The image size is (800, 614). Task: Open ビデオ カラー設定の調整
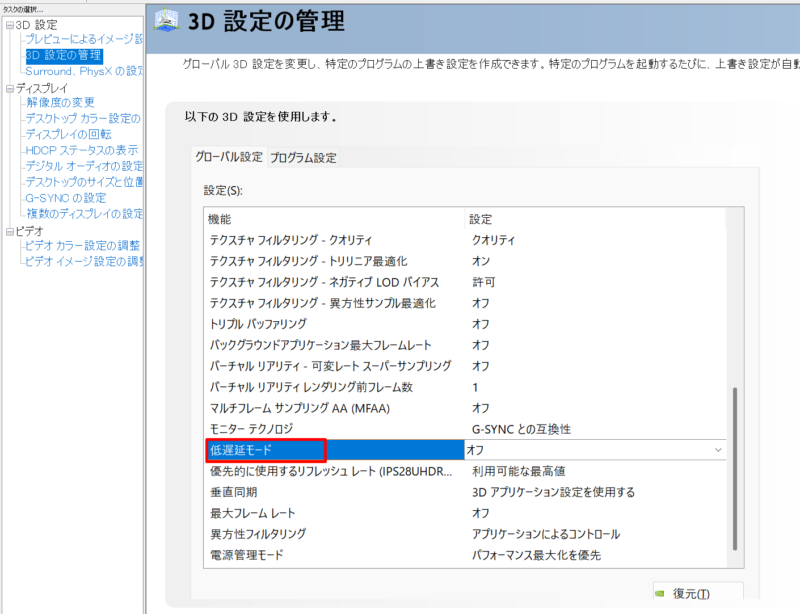(80, 245)
